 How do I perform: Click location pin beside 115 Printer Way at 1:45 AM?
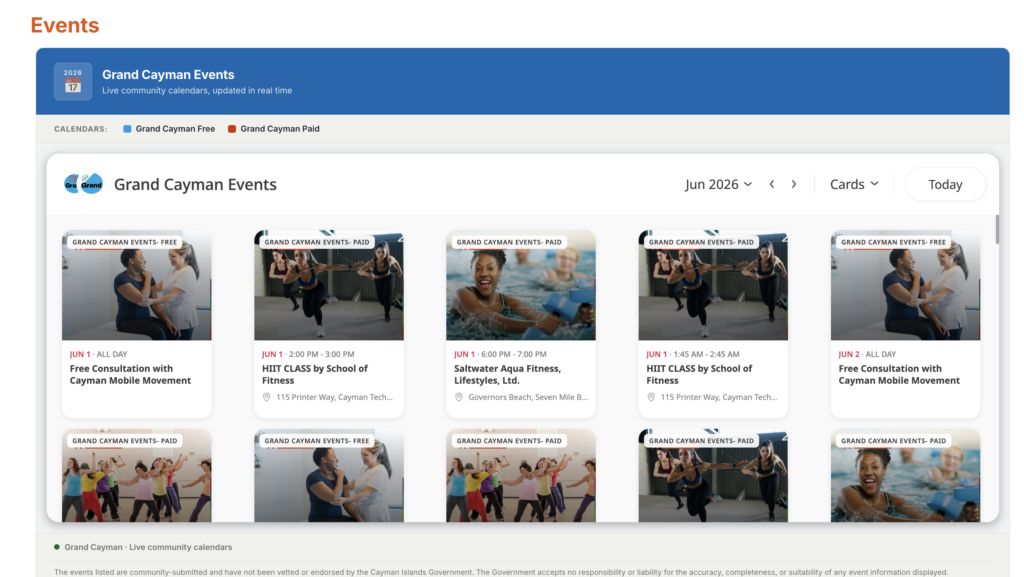pos(651,397)
